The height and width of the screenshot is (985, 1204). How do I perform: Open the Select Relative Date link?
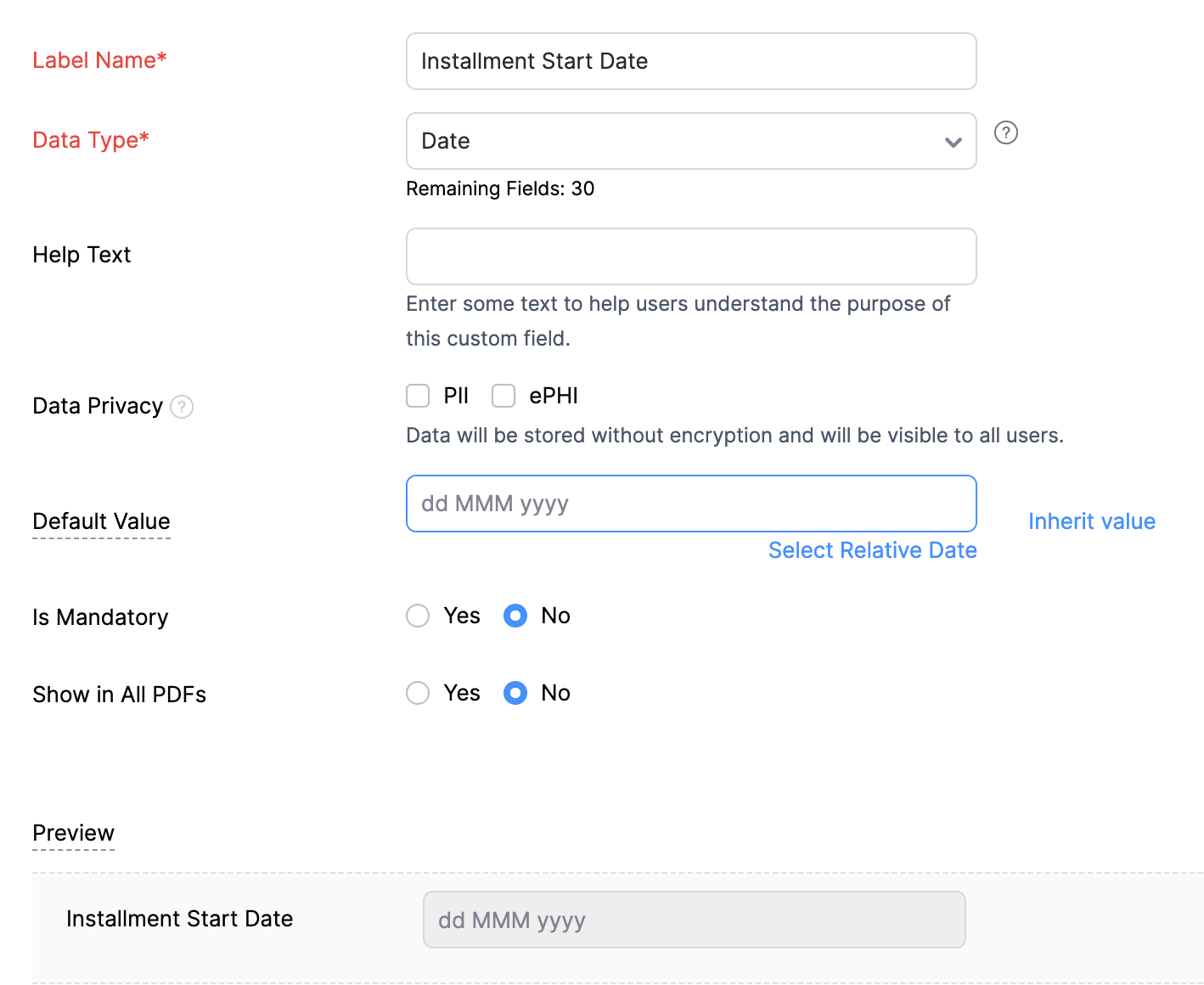(872, 550)
